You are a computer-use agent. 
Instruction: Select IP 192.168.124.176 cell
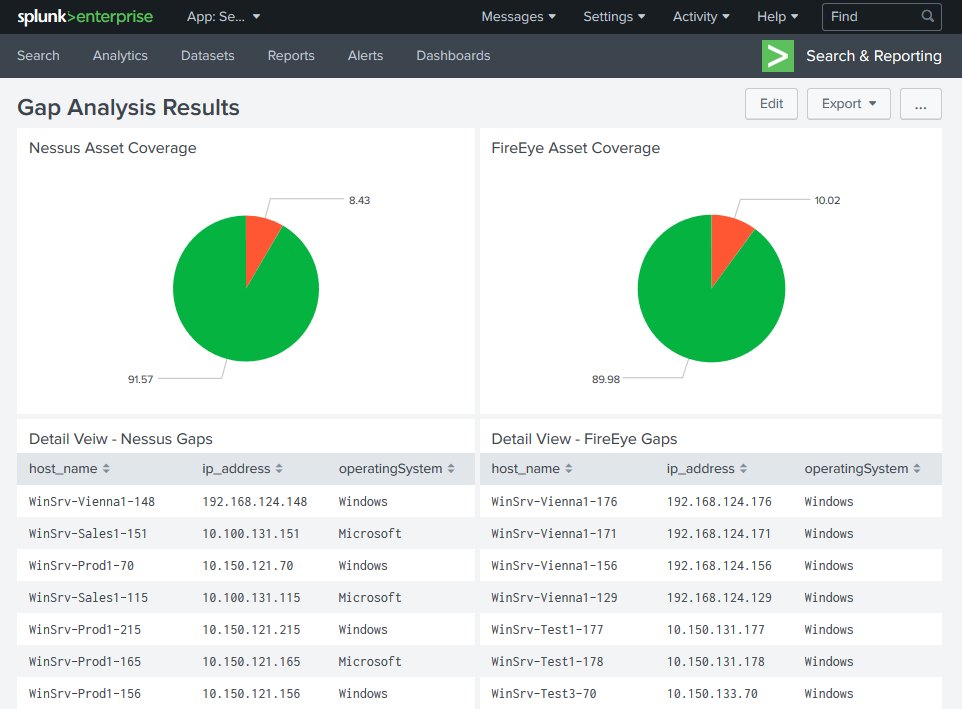[x=719, y=502]
